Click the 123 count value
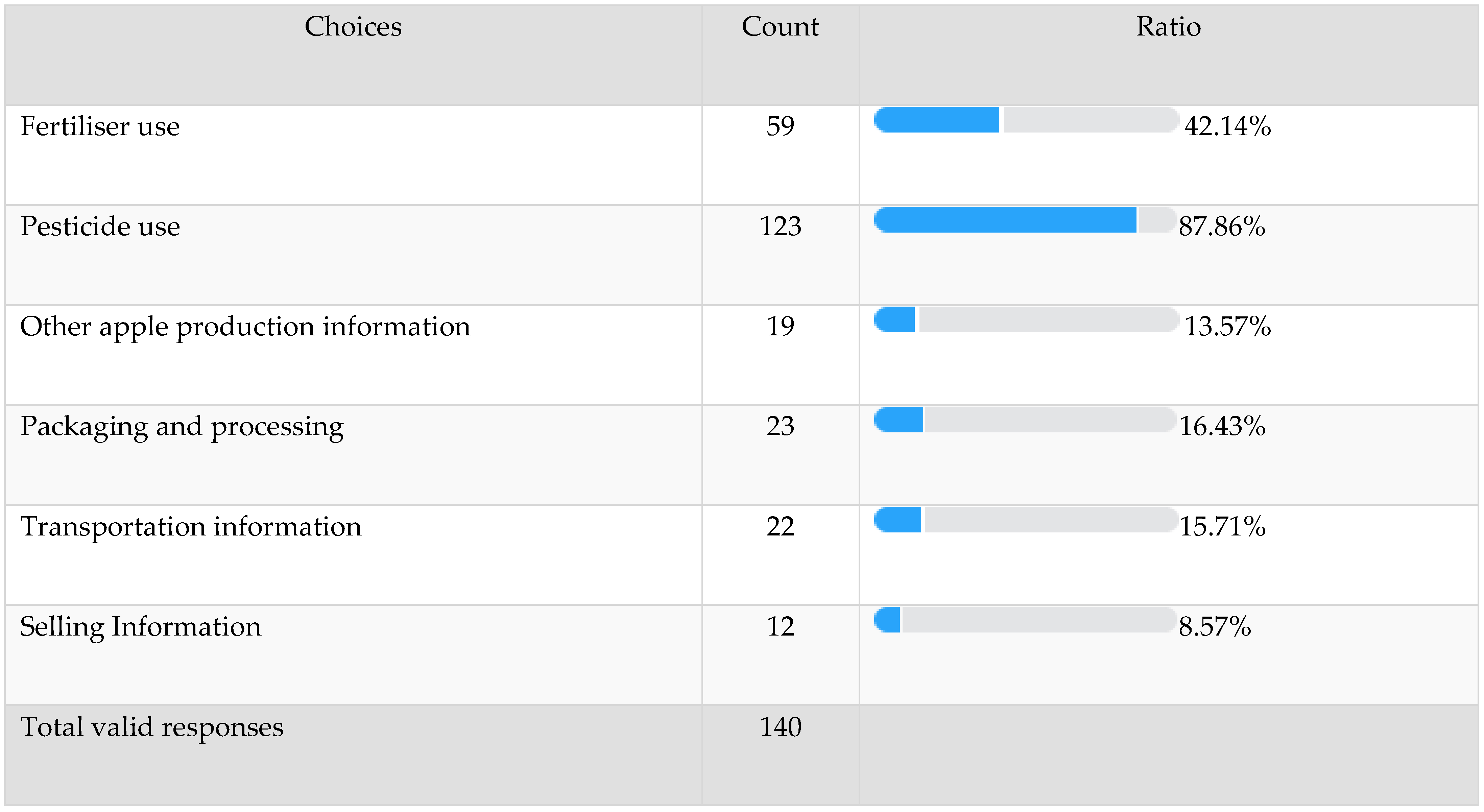The width and height of the screenshot is (1484, 812). [780, 226]
